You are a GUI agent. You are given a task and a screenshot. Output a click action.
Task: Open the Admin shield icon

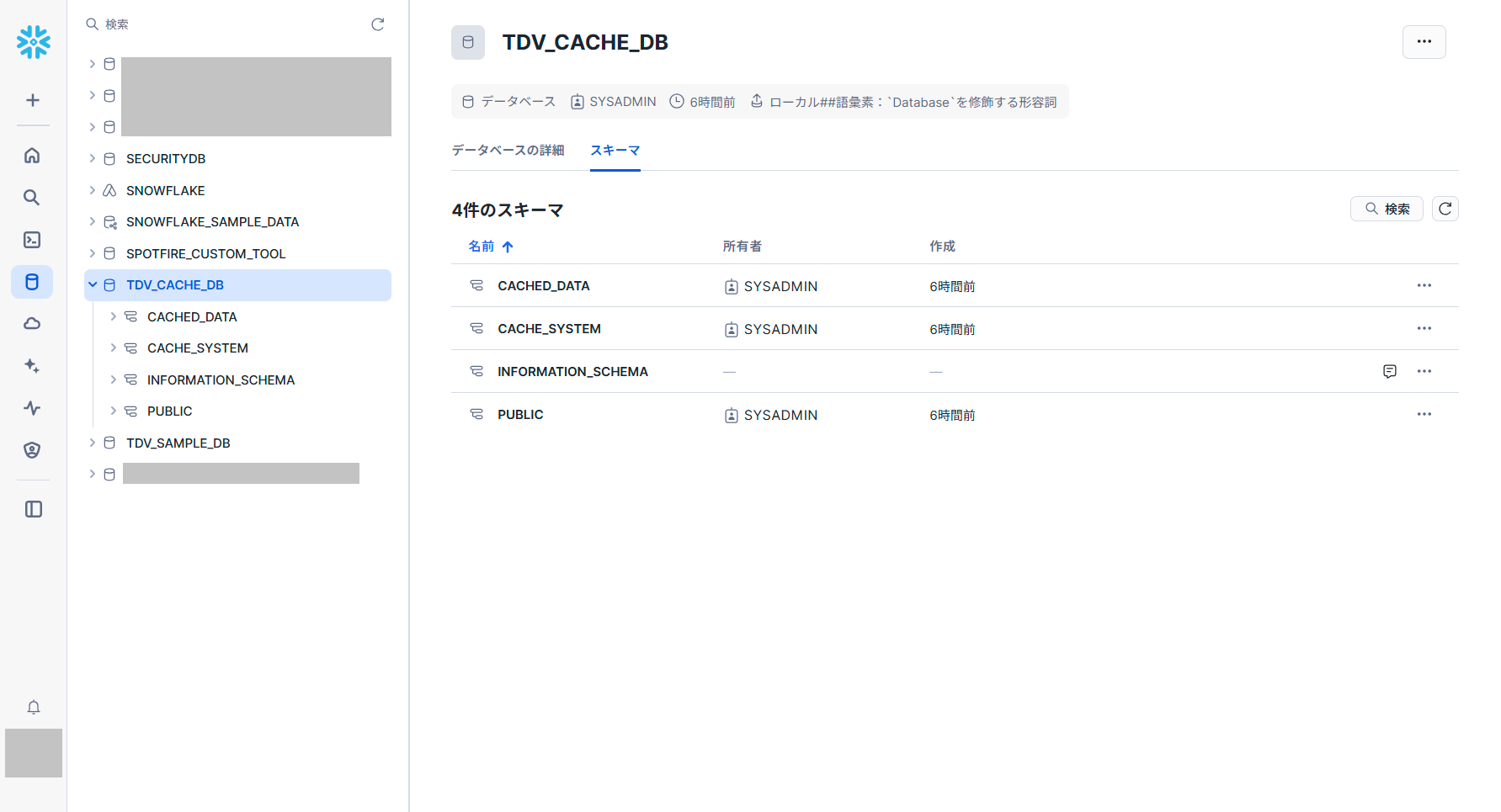click(x=32, y=450)
